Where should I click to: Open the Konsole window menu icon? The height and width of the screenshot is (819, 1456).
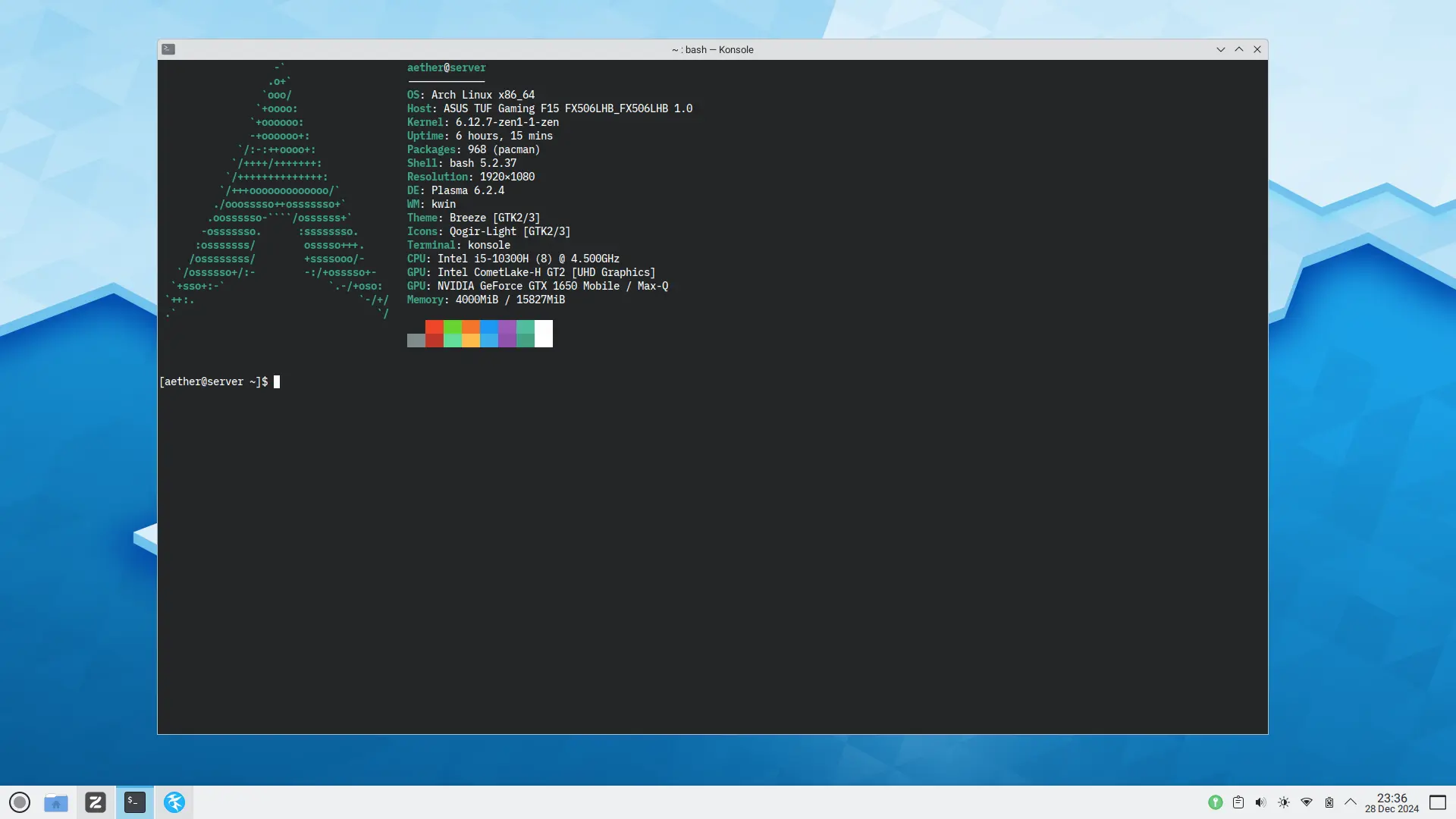tap(168, 49)
